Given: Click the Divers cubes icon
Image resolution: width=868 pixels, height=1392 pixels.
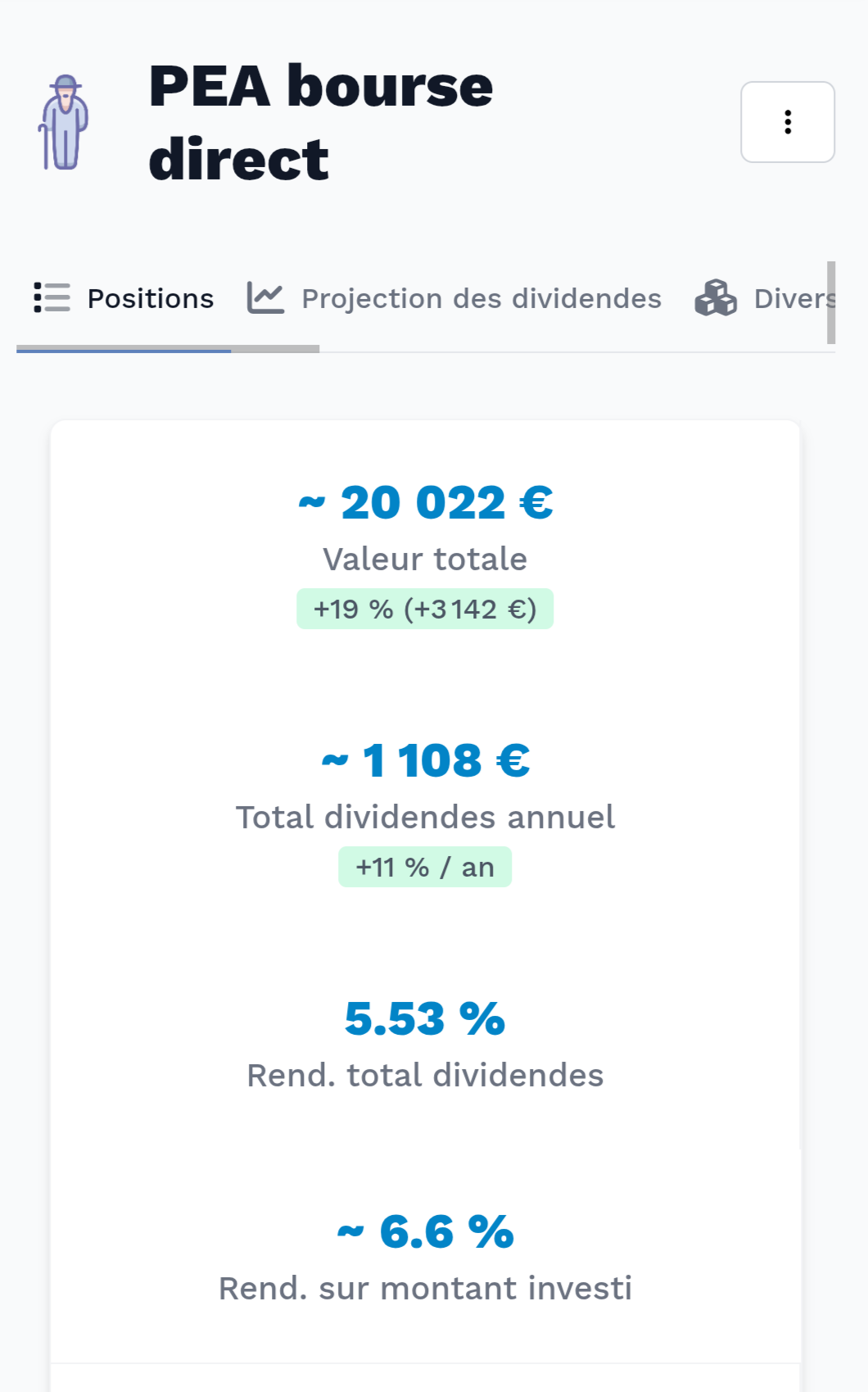Looking at the screenshot, I should pos(716,297).
